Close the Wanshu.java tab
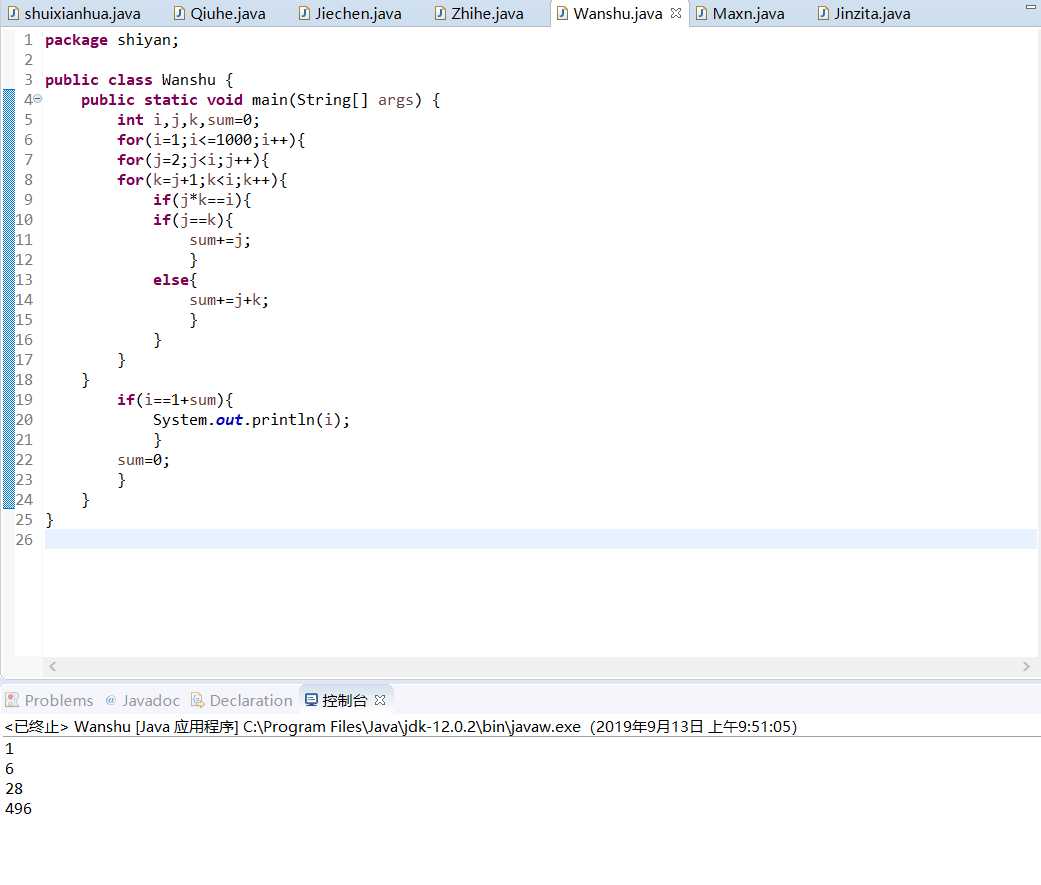 676,13
